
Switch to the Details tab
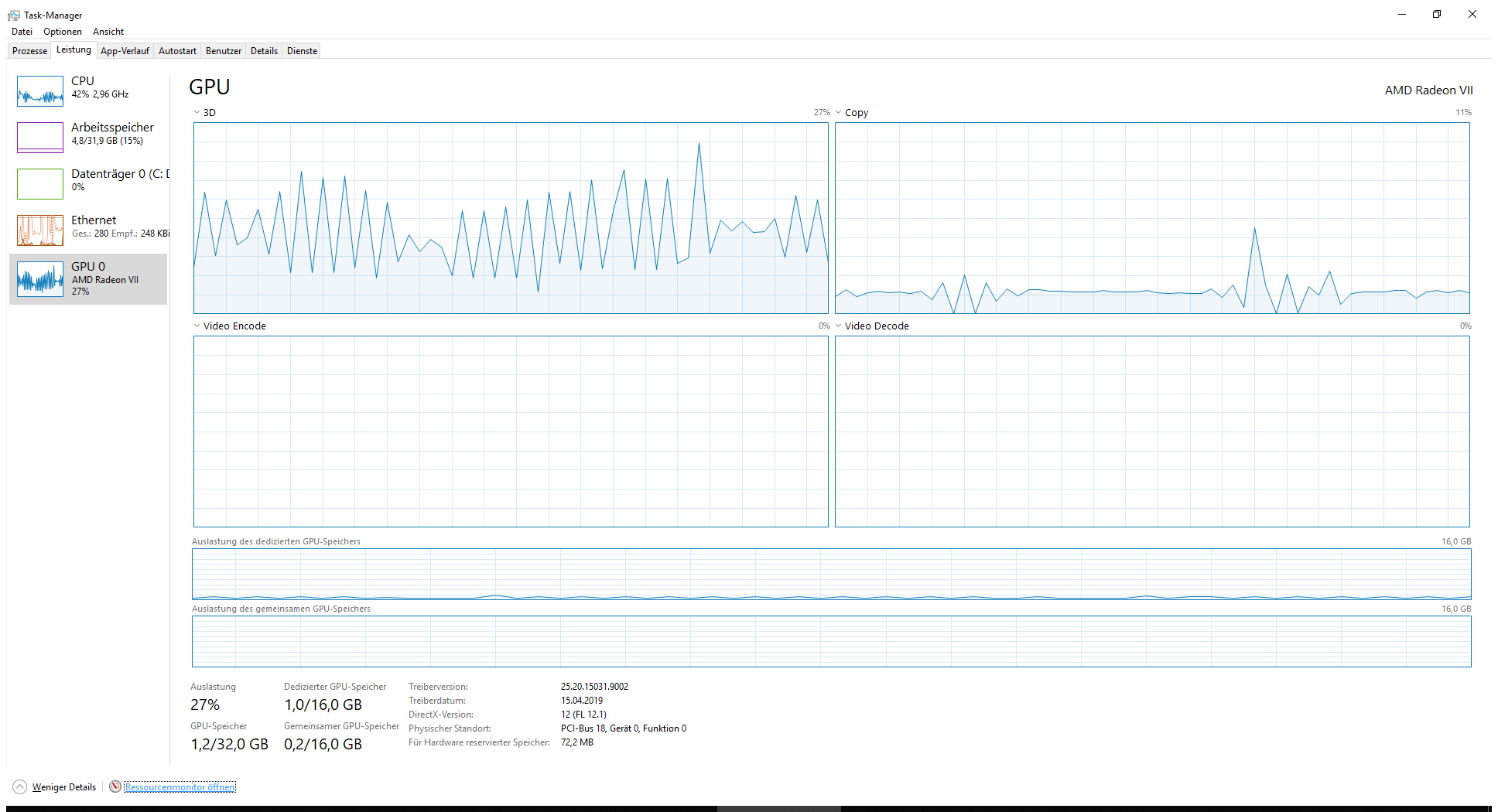pos(264,50)
